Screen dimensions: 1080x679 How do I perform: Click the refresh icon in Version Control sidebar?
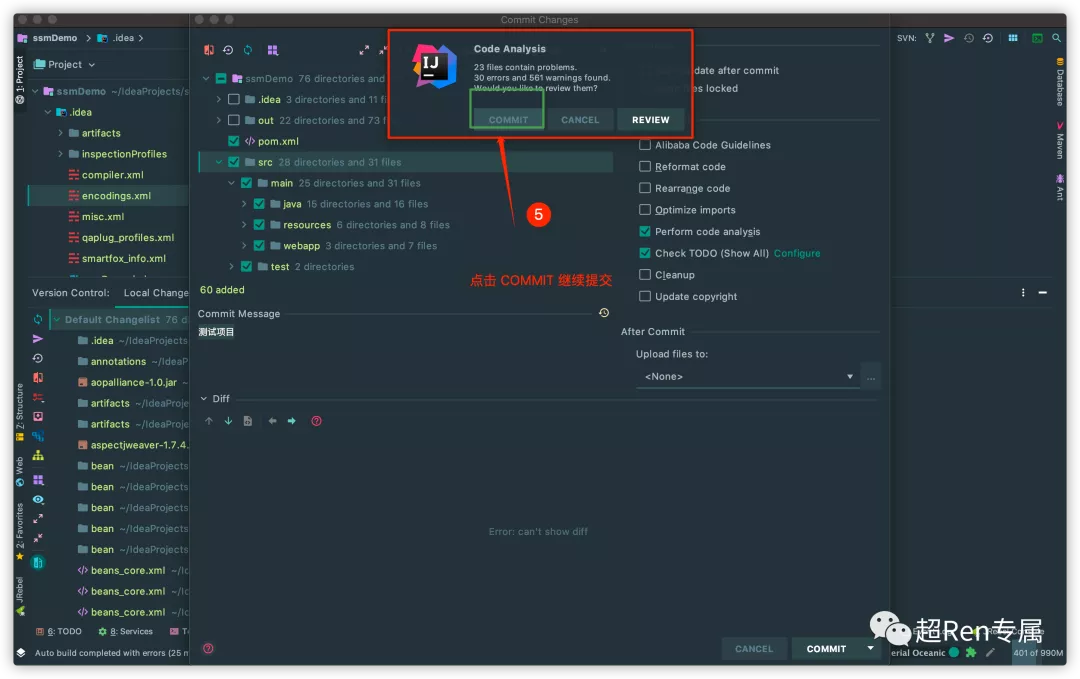tap(38, 320)
